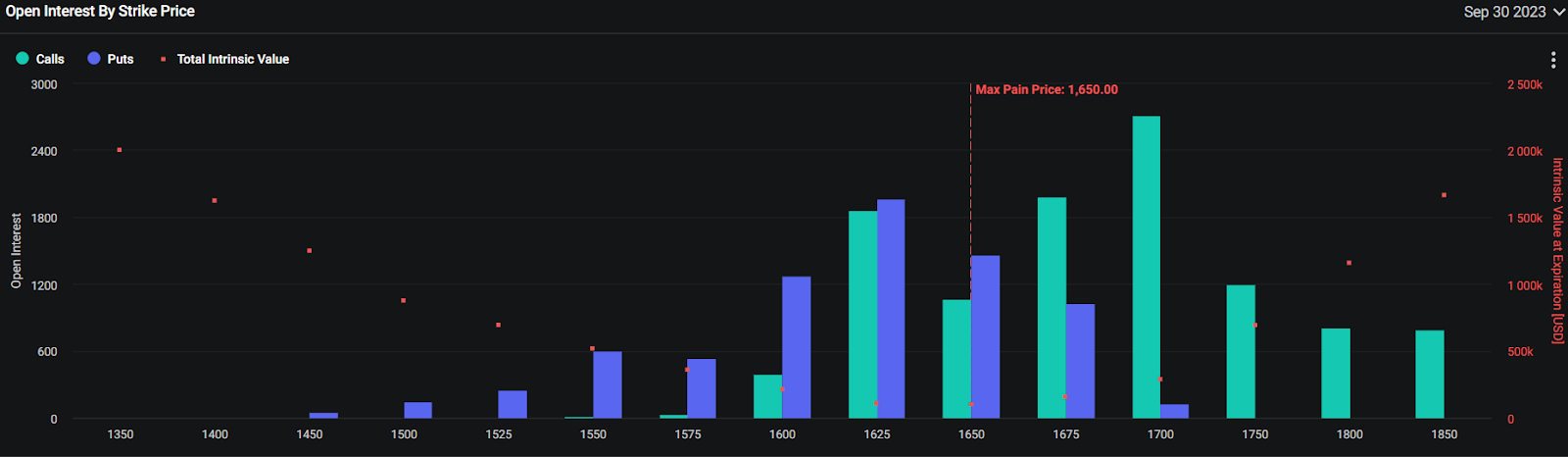The width and height of the screenshot is (1568, 457).
Task: Click the blue Puts legend circle
Action: 94,59
